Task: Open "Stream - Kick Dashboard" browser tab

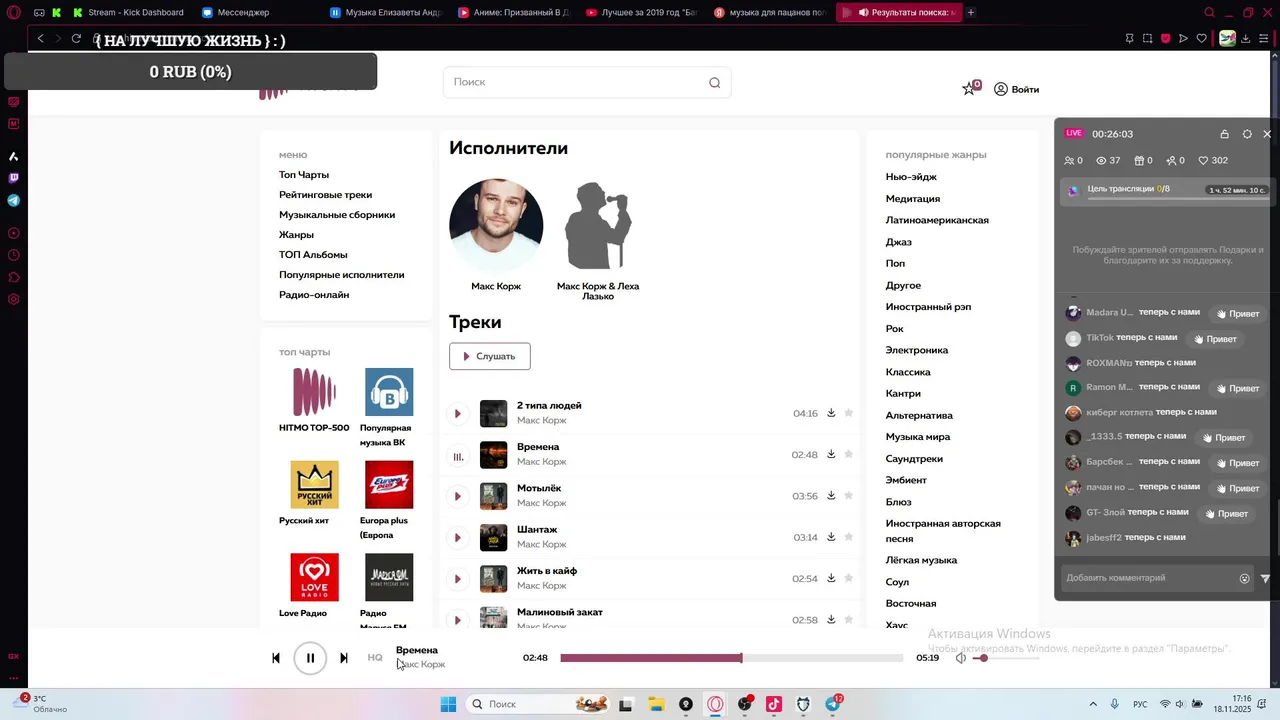Action: click(x=129, y=12)
